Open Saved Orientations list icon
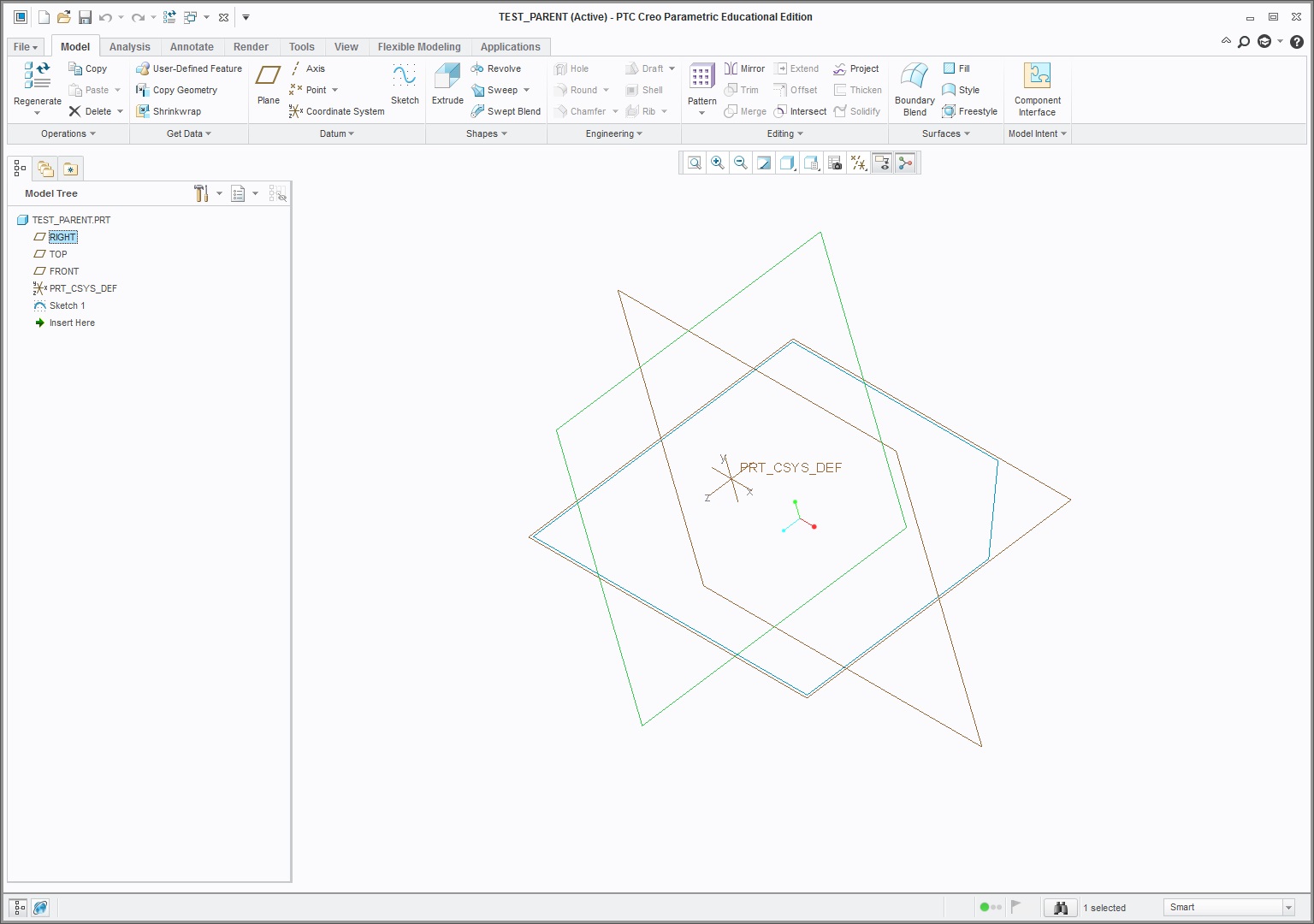This screenshot has height=924, width=1314. (811, 163)
